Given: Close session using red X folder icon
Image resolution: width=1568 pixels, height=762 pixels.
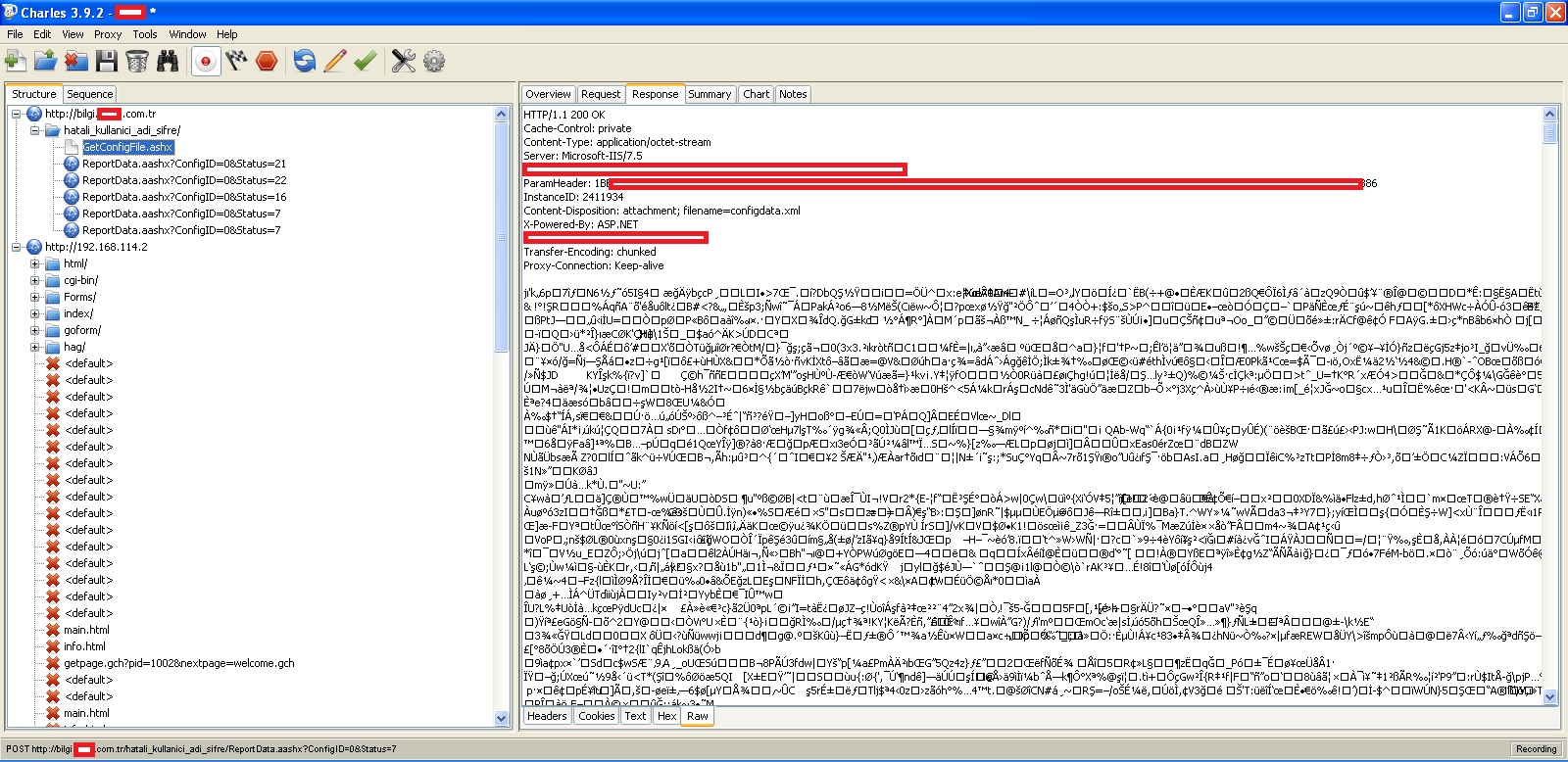Looking at the screenshot, I should (75, 61).
